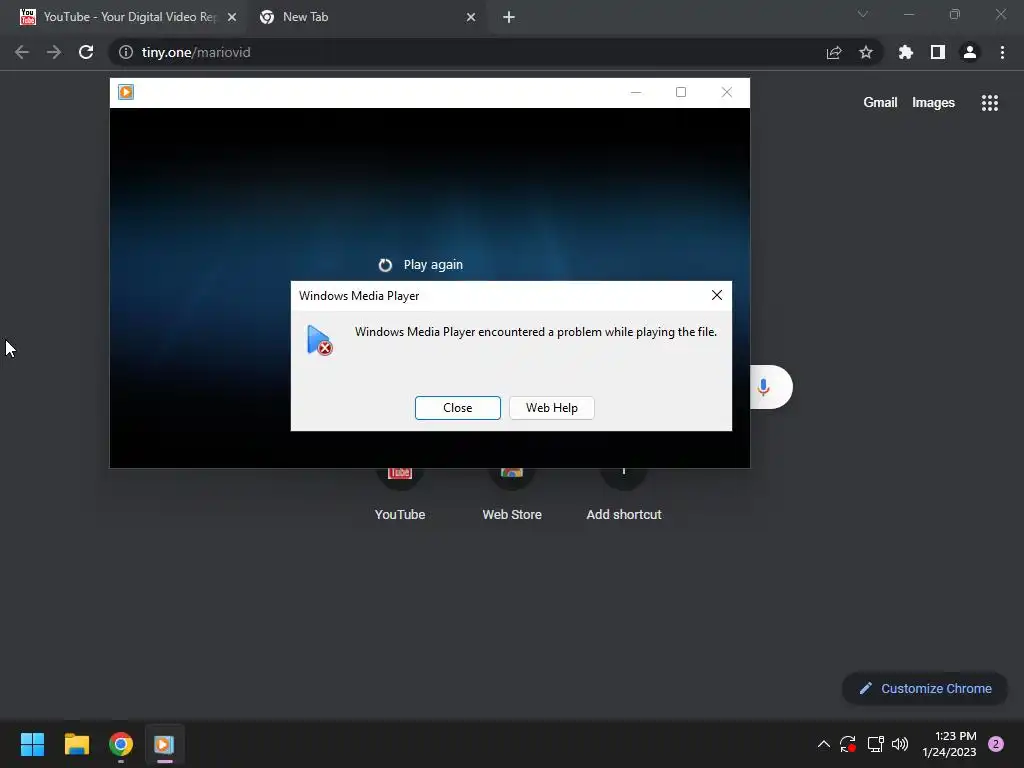This screenshot has height=768, width=1024.
Task: Go forward in Chrome
Action: 54,52
